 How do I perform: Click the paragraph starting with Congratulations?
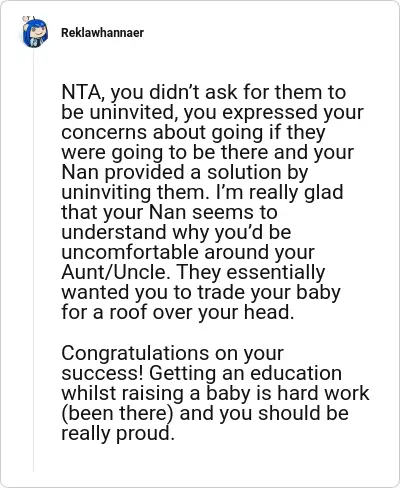pyautogui.click(x=215, y=393)
